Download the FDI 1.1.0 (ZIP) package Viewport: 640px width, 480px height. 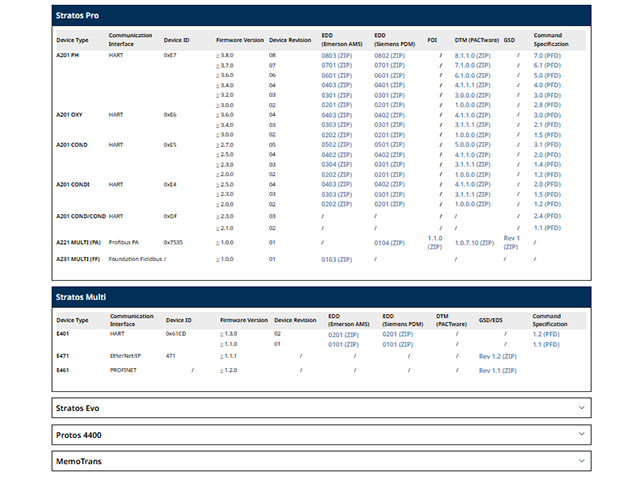pos(434,242)
